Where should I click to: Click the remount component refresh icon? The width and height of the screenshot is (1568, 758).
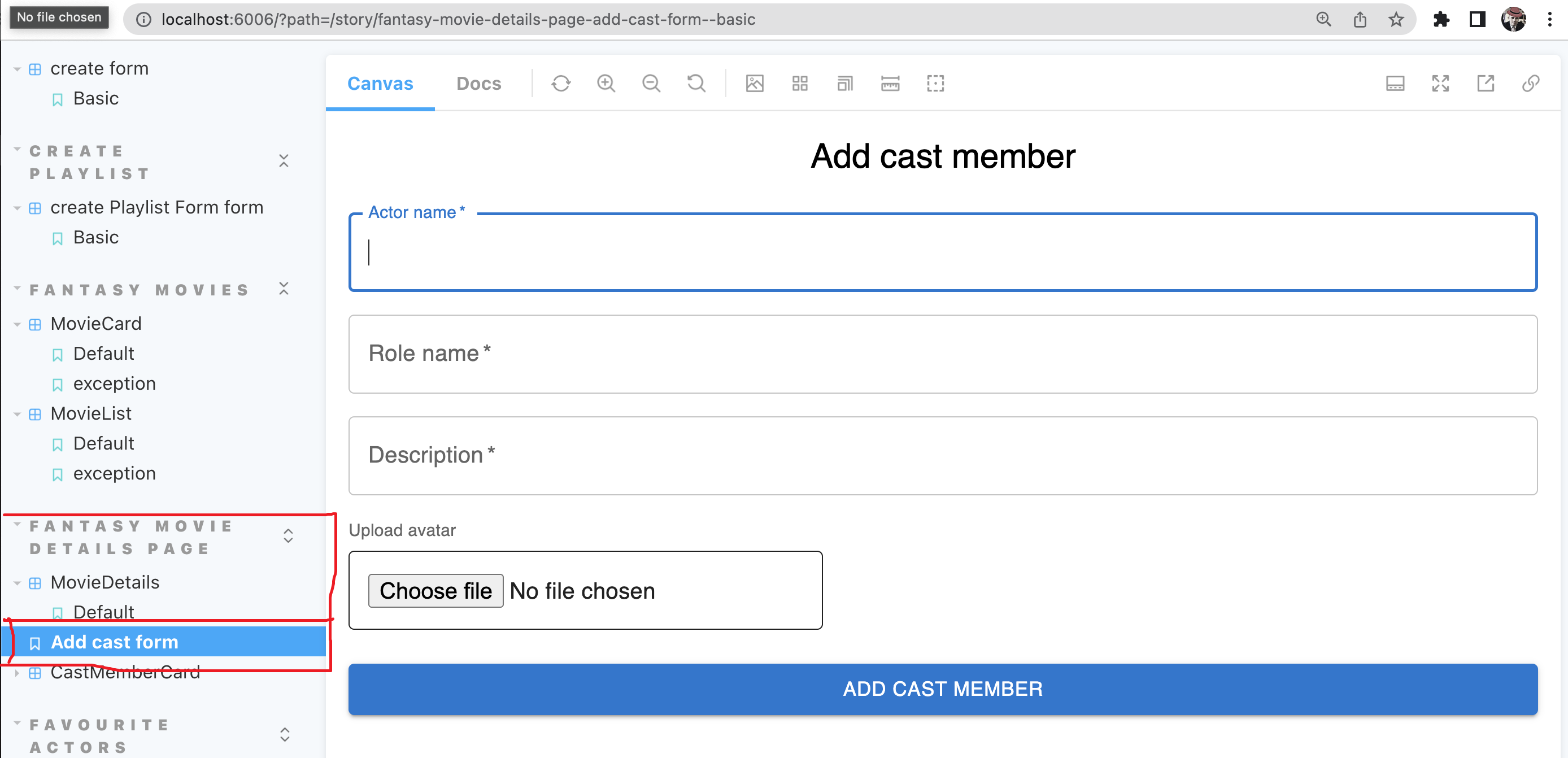tap(561, 84)
